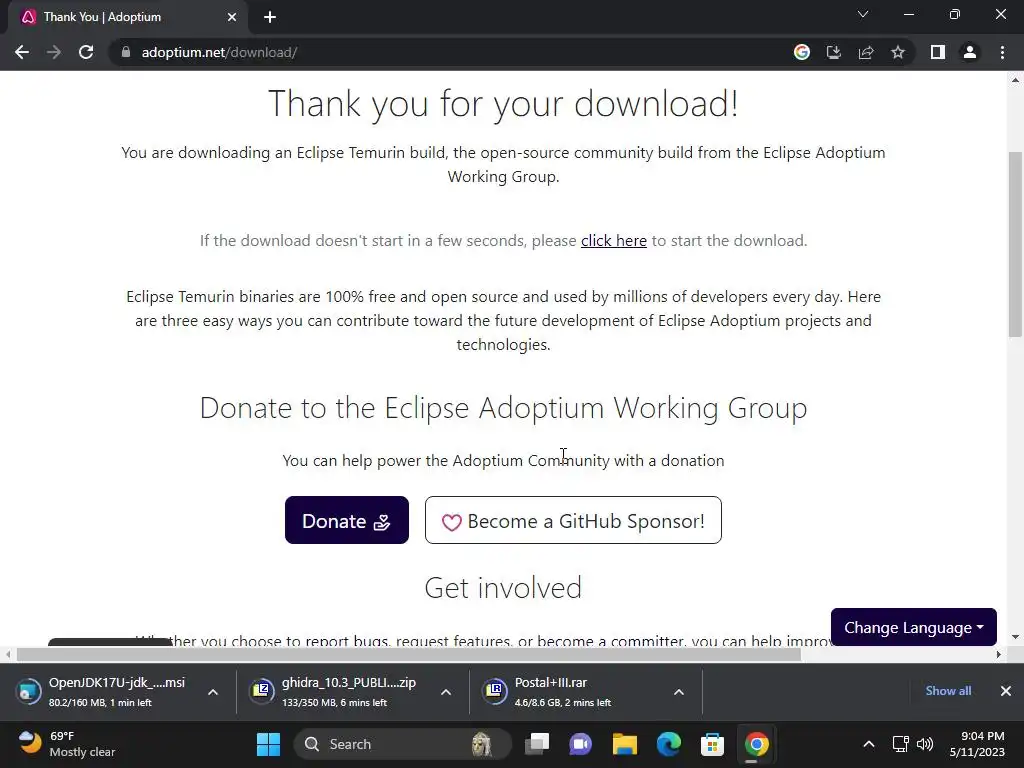Open the weather widget showing 69°F
This screenshot has height=768, width=1024.
click(x=67, y=744)
